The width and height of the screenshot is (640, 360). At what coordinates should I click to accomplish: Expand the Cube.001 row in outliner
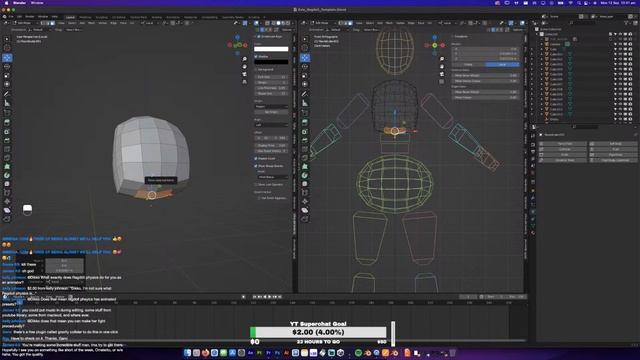542,54
